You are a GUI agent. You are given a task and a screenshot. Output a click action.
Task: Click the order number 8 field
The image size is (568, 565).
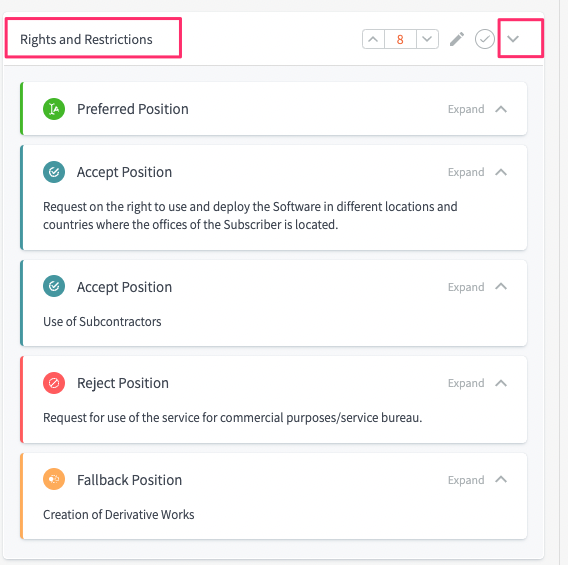pyautogui.click(x=400, y=39)
